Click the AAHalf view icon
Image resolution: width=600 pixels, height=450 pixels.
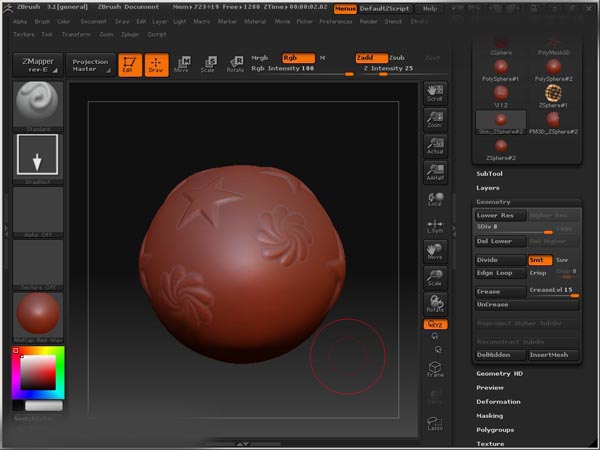click(x=435, y=172)
